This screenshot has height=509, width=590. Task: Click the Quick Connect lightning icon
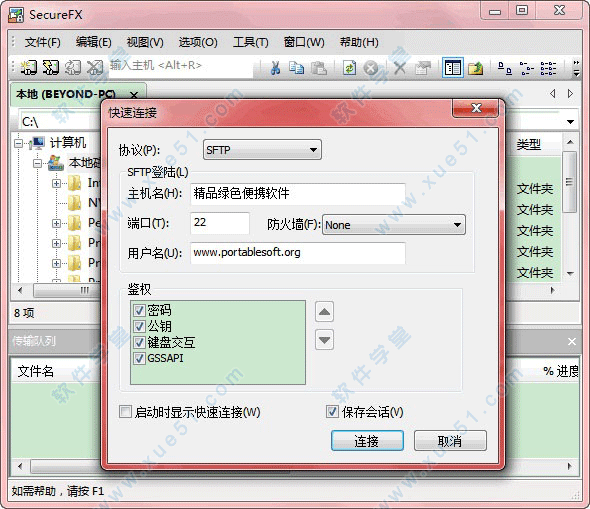[50, 67]
